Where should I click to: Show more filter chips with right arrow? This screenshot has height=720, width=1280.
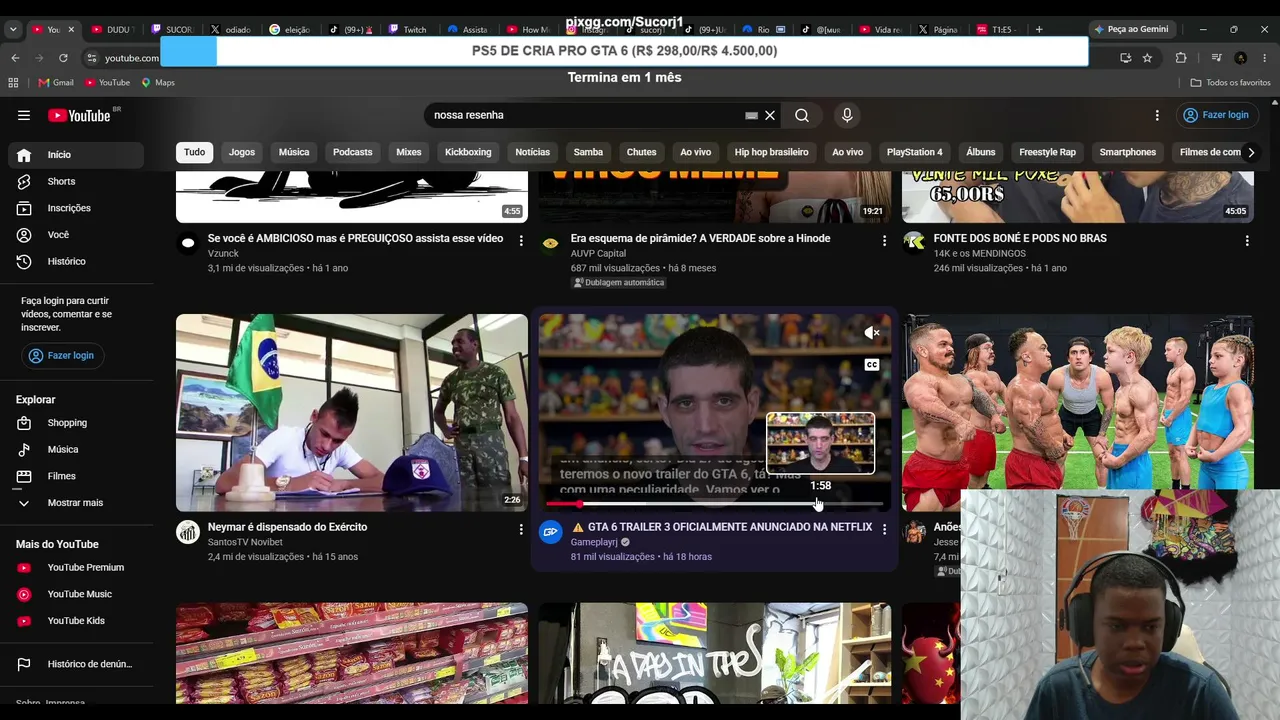tap(1250, 152)
